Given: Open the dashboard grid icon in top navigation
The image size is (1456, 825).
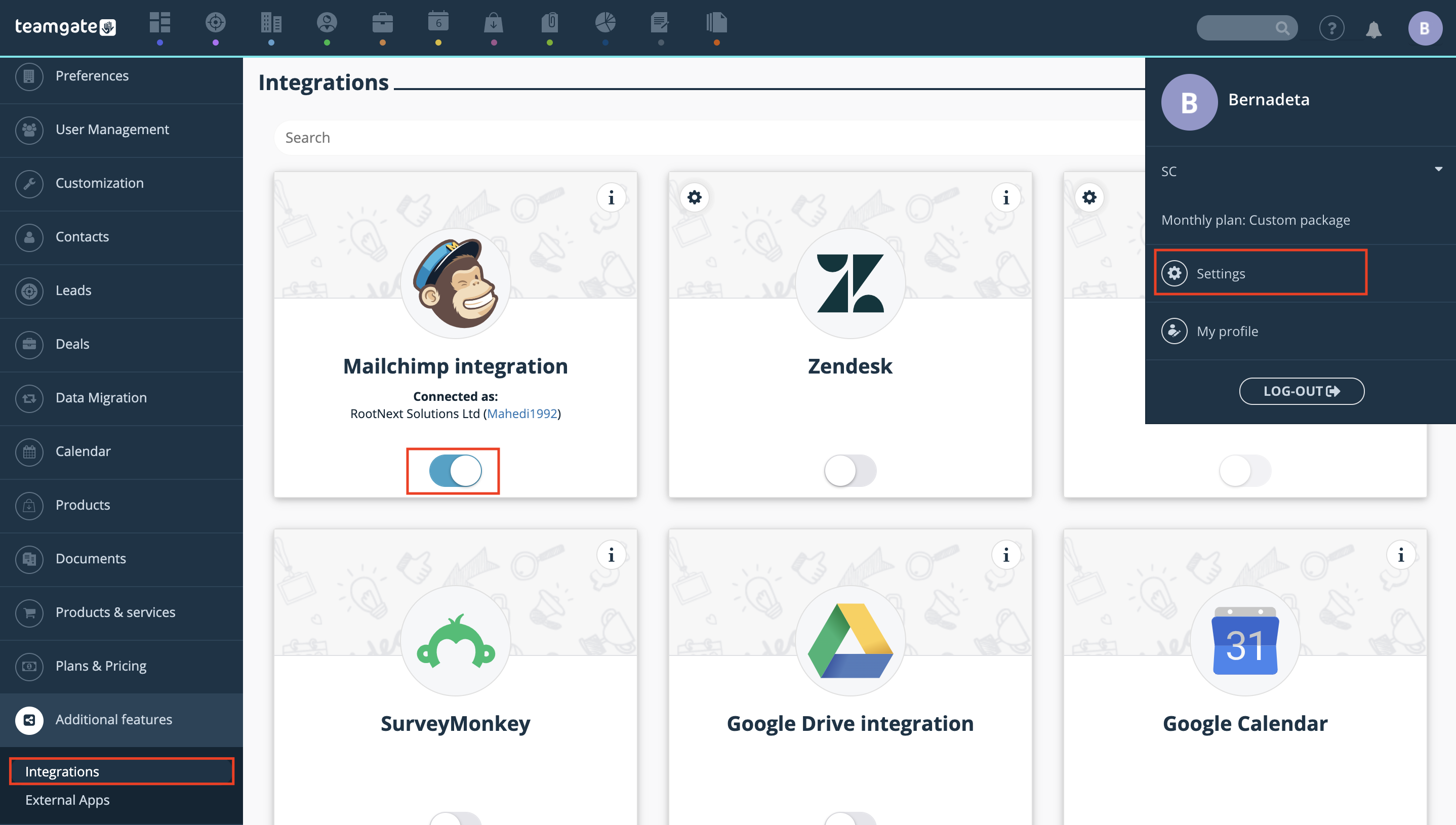Looking at the screenshot, I should (160, 23).
